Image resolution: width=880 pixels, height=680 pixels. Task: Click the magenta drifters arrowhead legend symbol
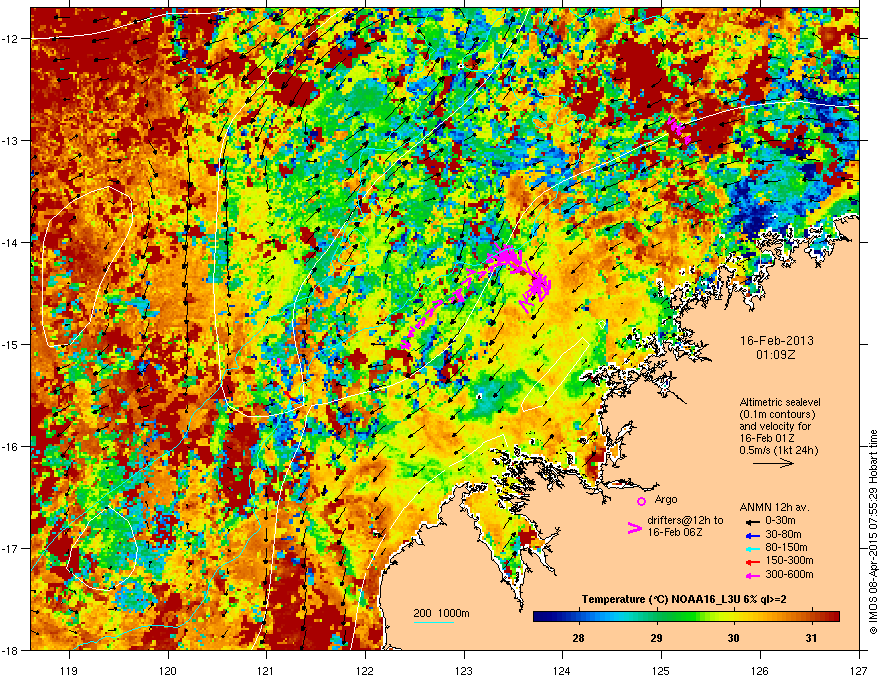[634, 528]
